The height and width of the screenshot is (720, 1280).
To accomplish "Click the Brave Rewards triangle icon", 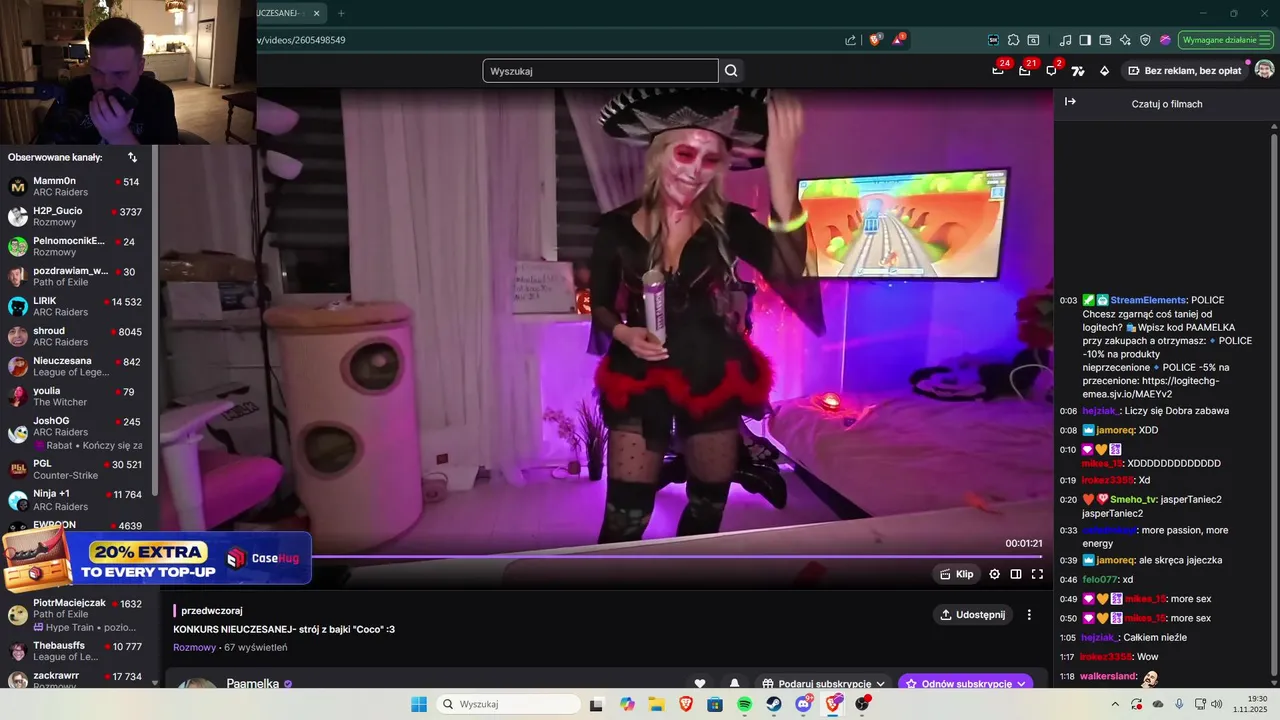I will coord(898,40).
